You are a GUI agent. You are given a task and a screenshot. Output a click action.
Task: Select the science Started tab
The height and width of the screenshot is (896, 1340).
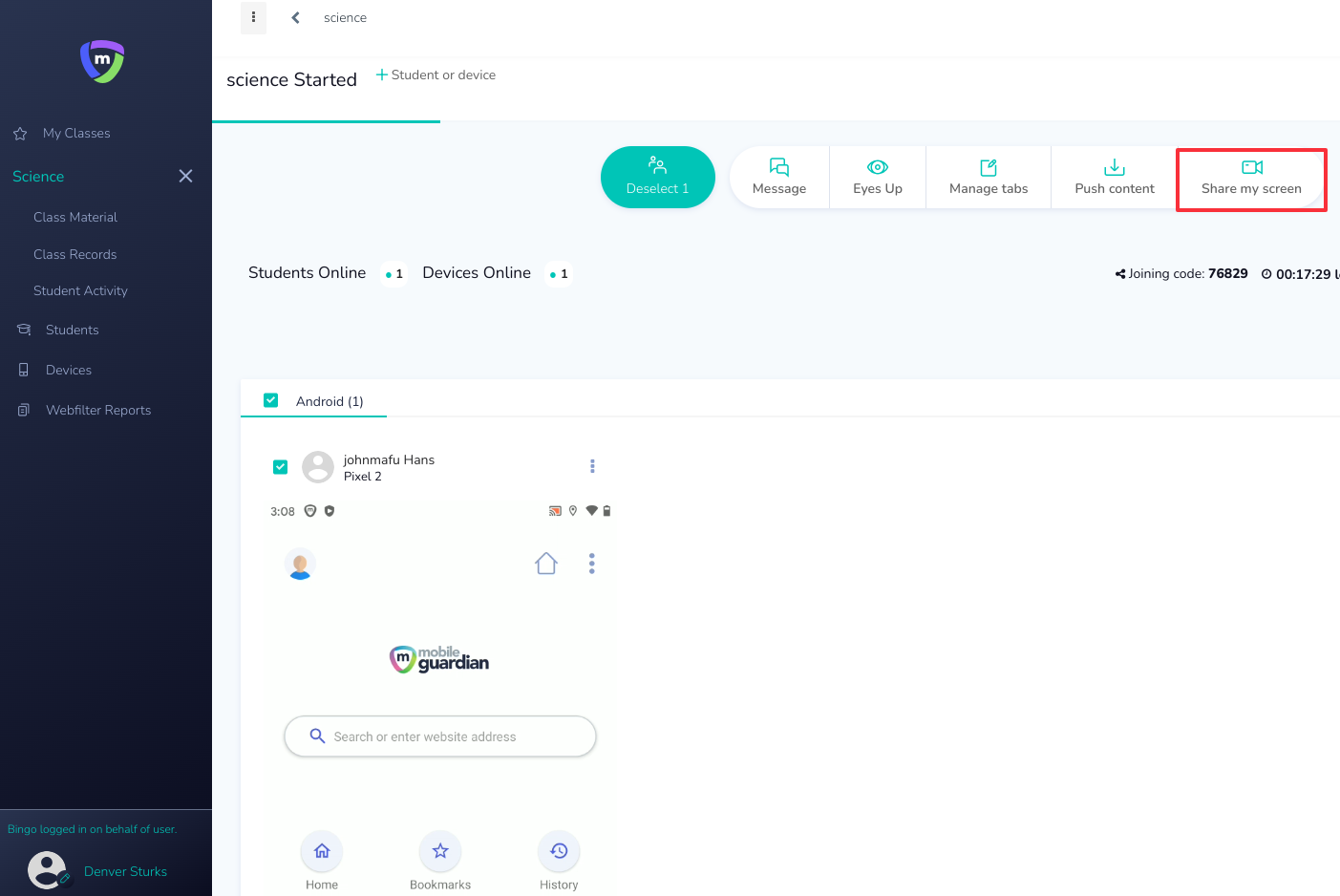pyautogui.click(x=291, y=80)
